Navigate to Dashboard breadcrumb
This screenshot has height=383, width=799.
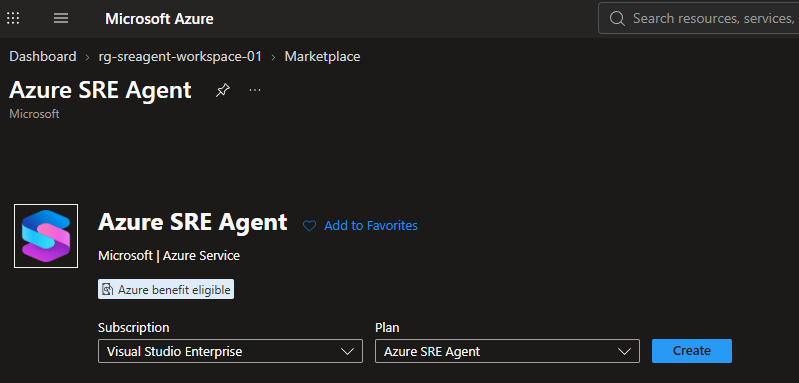point(43,57)
